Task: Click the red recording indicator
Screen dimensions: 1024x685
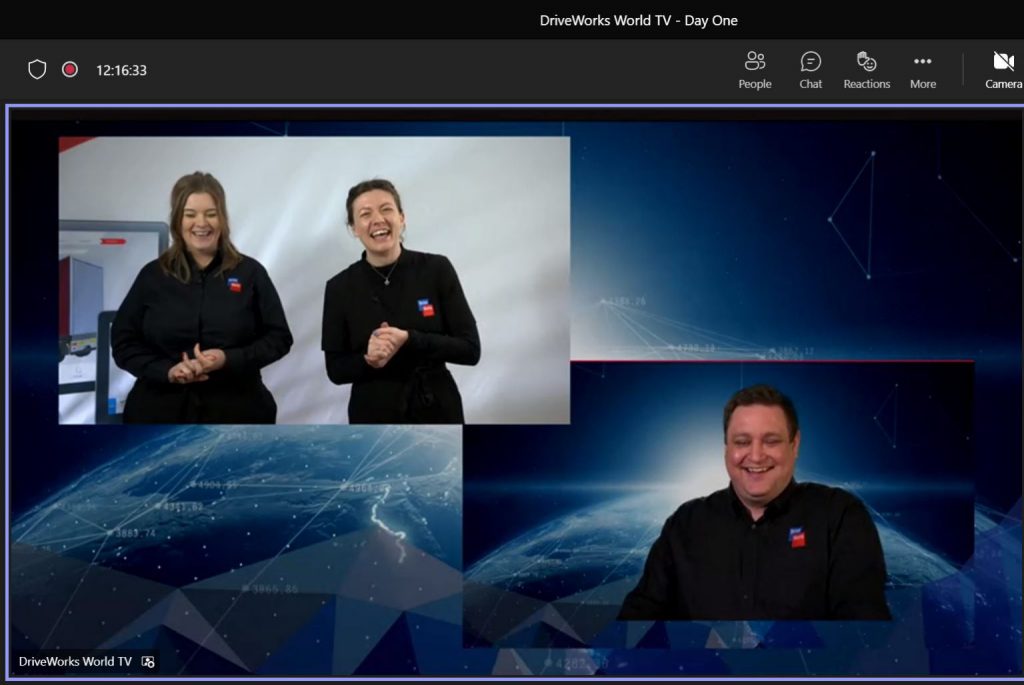Action: (x=70, y=69)
